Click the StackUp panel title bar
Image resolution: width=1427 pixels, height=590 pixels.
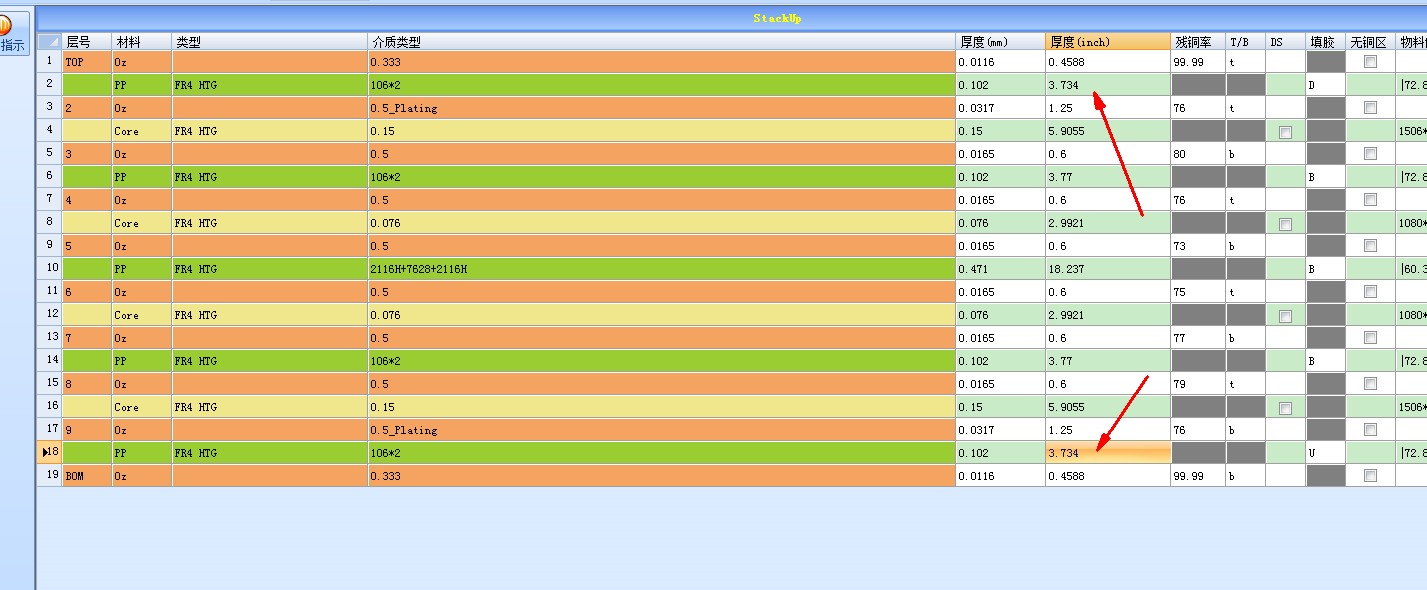tap(732, 18)
